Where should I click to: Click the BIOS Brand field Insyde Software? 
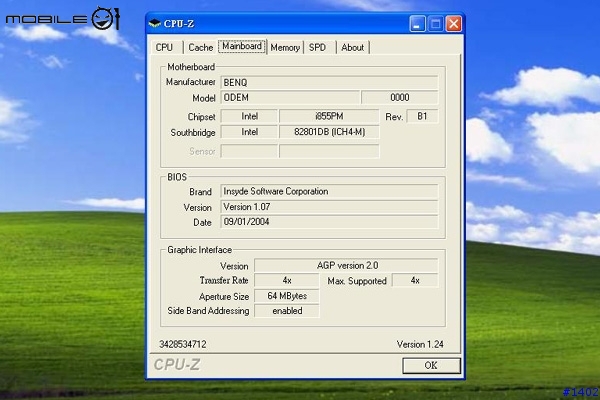[x=329, y=191]
